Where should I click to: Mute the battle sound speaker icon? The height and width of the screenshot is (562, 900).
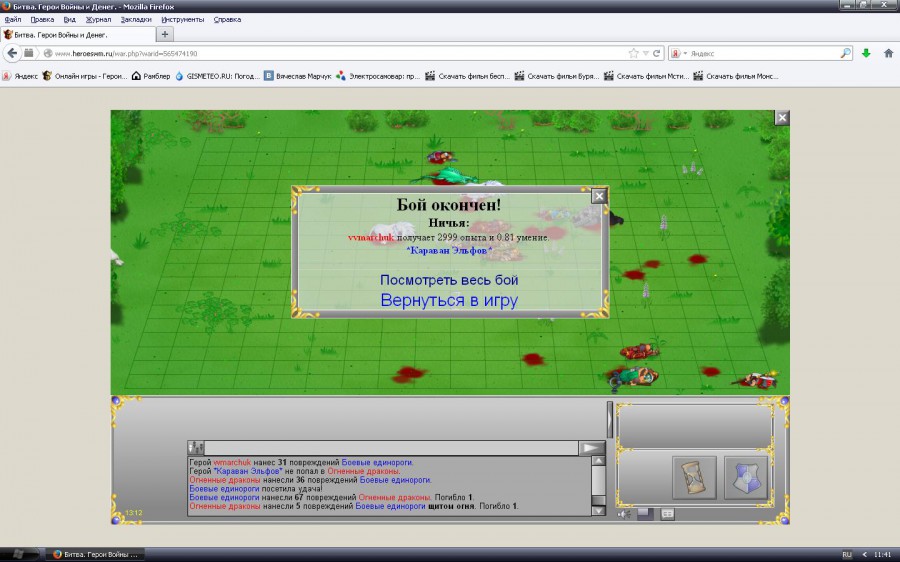[623, 514]
